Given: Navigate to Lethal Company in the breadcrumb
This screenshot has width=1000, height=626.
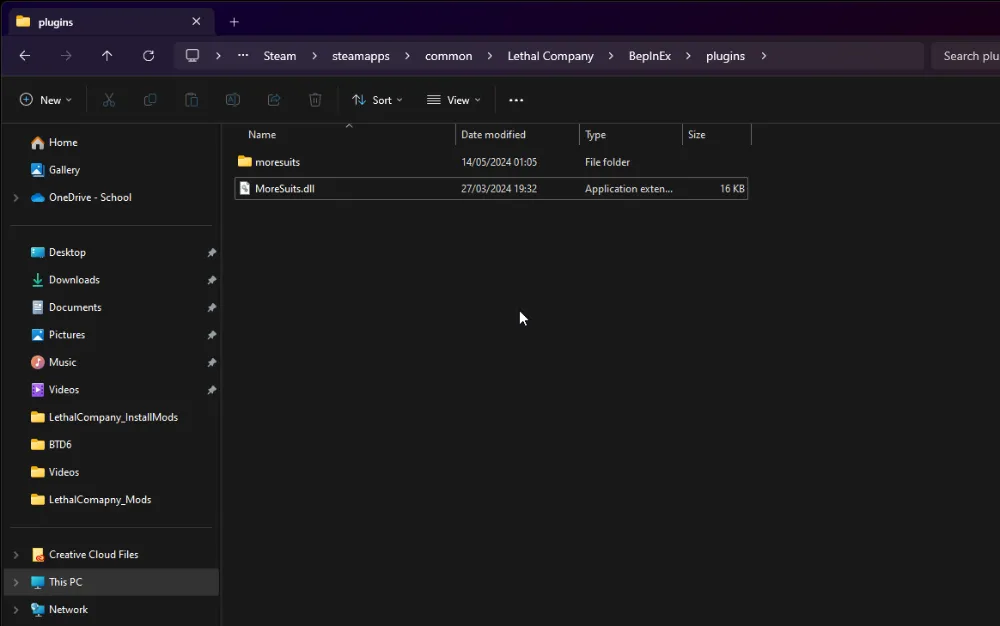Looking at the screenshot, I should coord(550,56).
